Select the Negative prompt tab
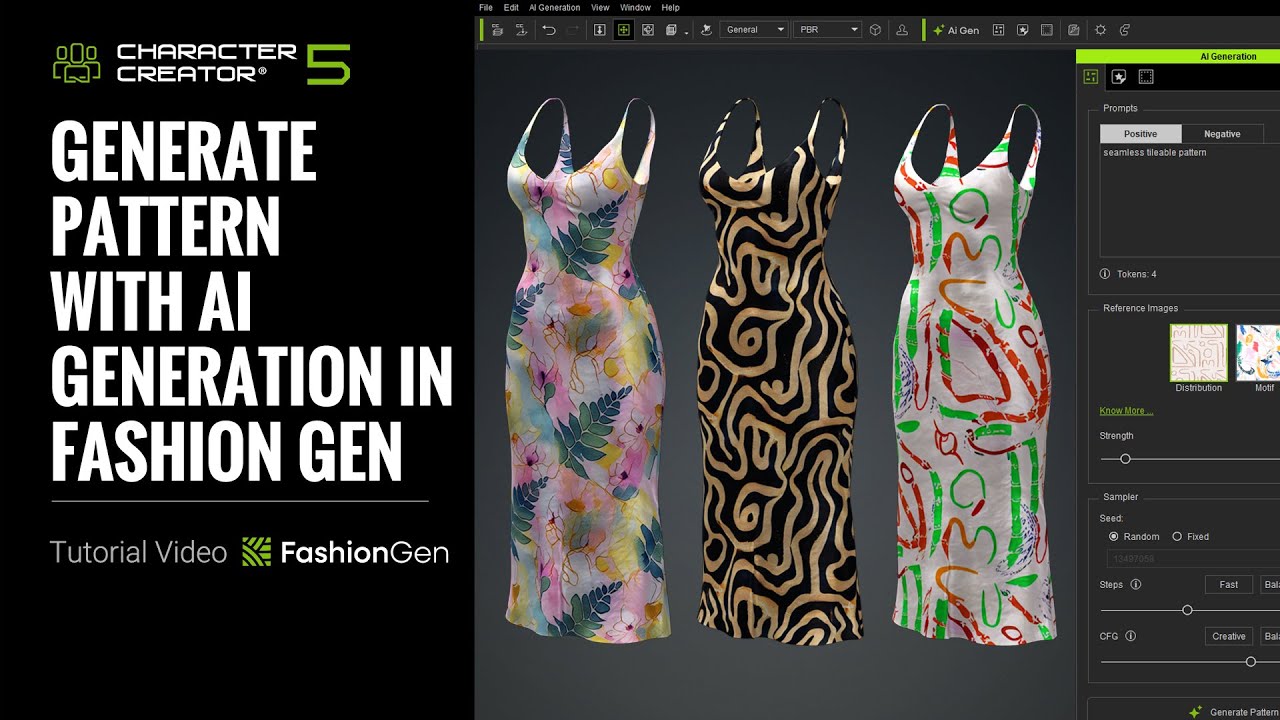 [1222, 134]
